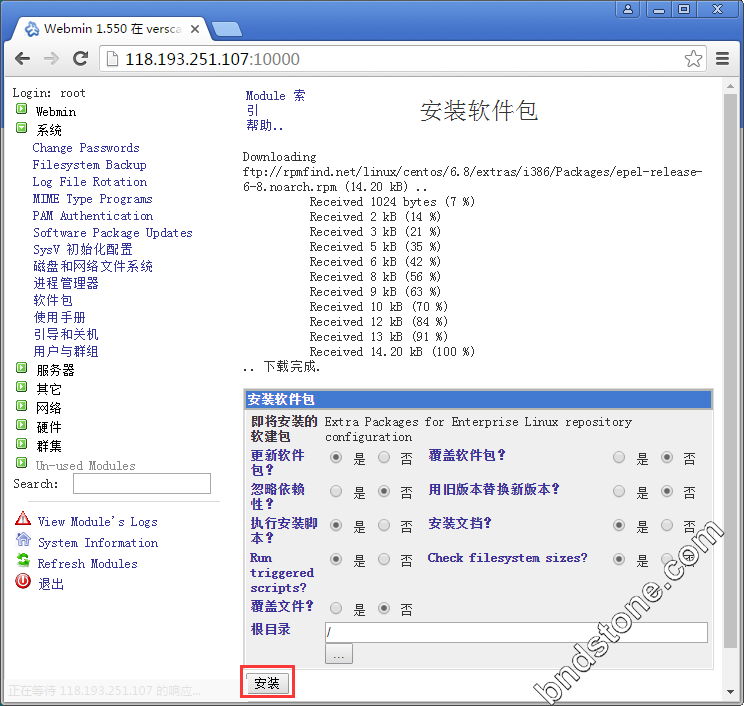Open System Information link
Viewport: 744px width, 706px height.
pyautogui.click(x=98, y=543)
